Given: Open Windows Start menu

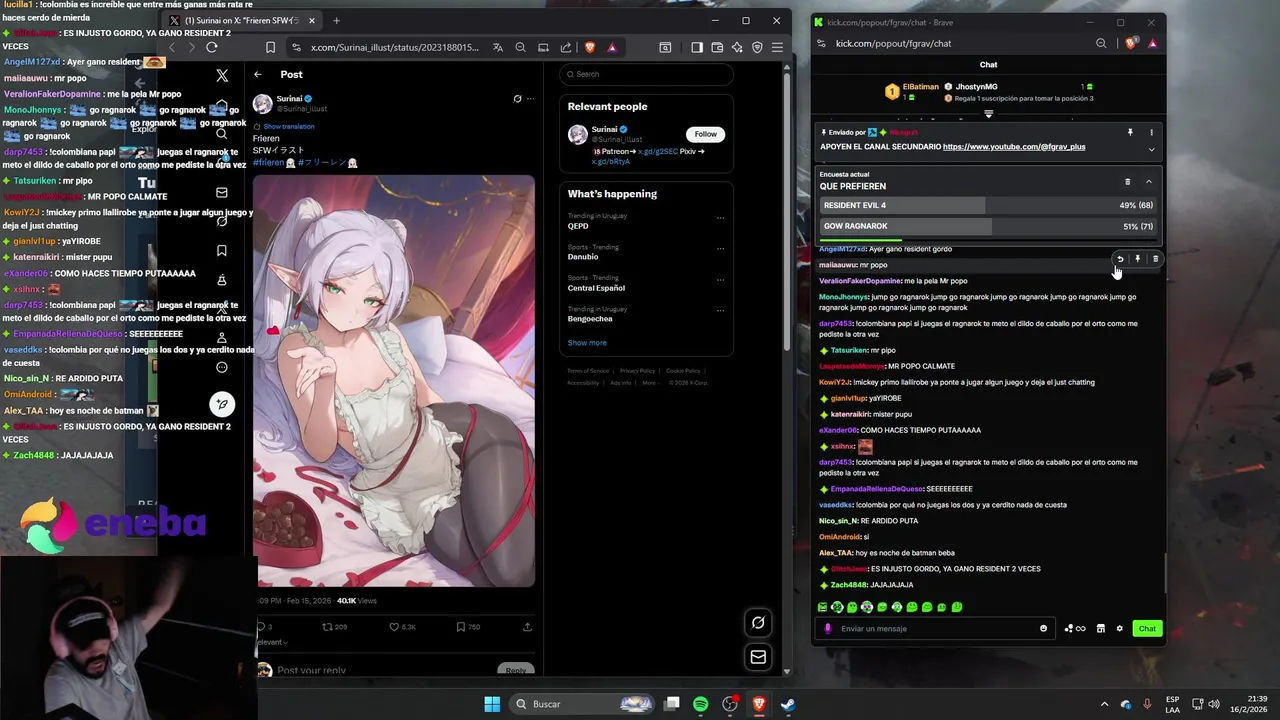Looking at the screenshot, I should pos(492,704).
